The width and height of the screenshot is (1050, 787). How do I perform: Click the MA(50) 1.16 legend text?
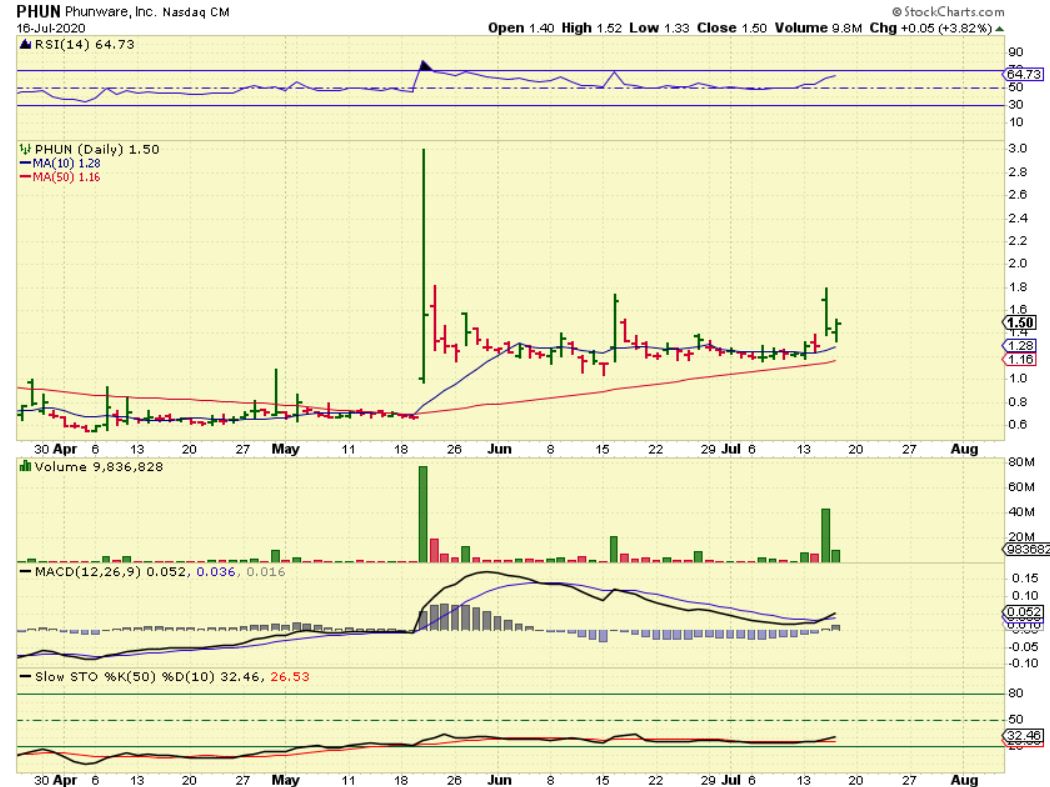[x=66, y=177]
